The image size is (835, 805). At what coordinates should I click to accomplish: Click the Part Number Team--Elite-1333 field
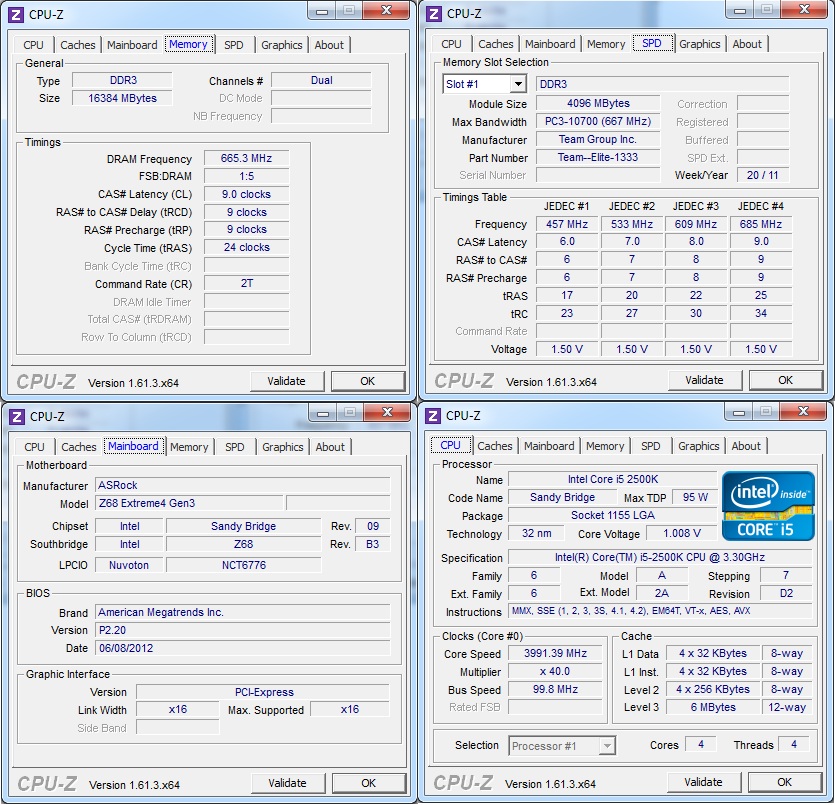598,158
